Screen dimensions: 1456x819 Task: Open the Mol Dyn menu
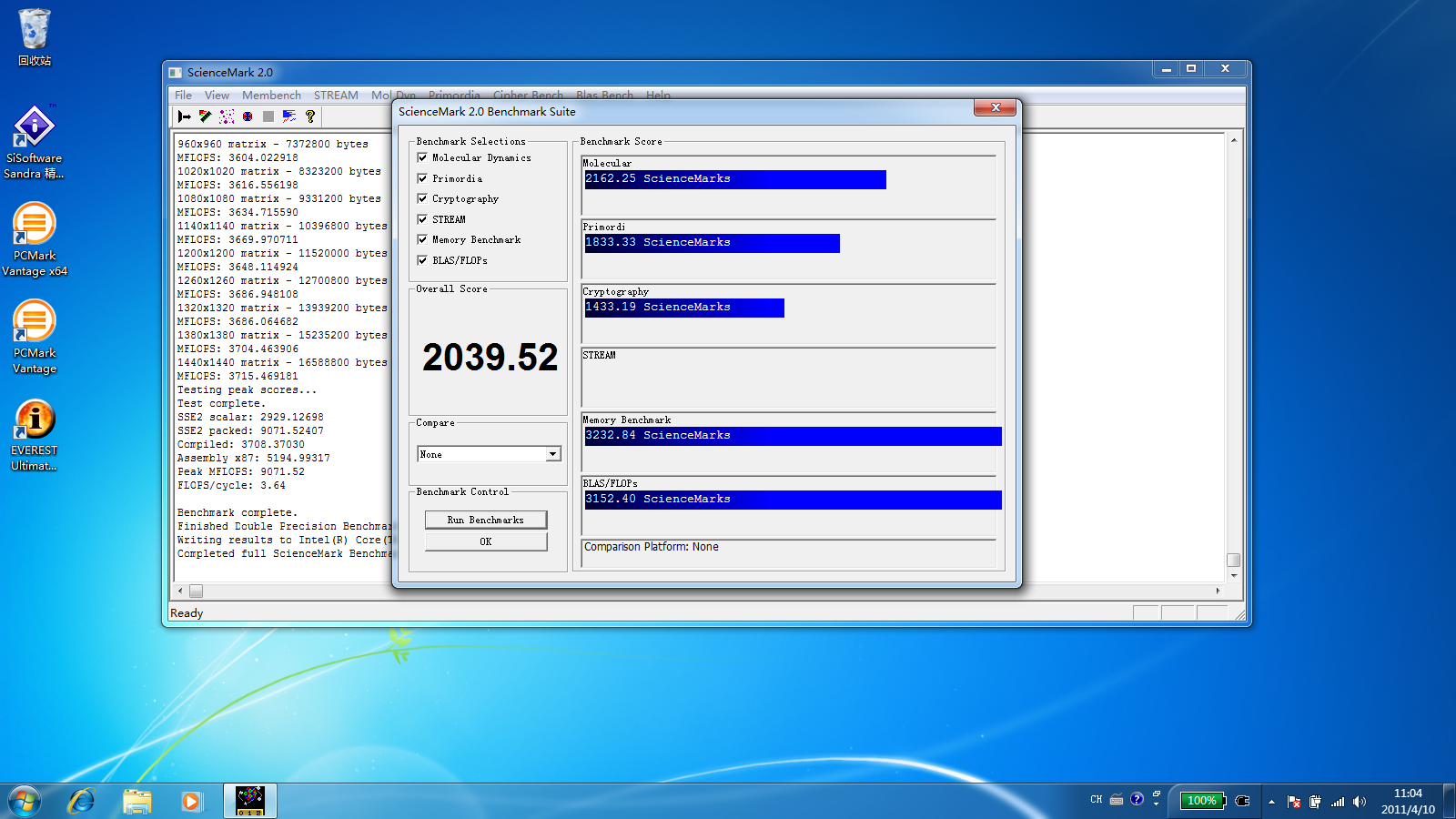click(393, 96)
